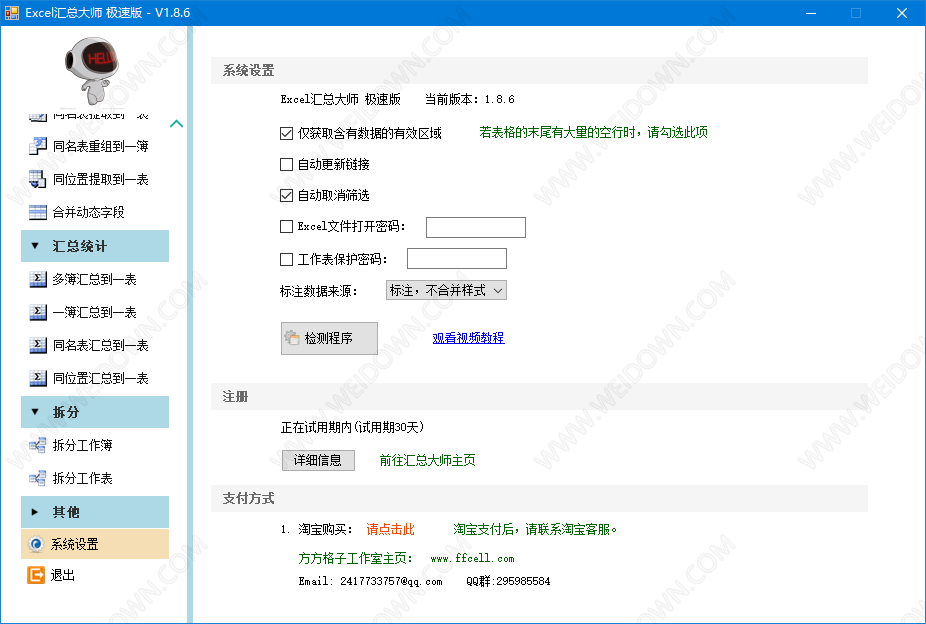The image size is (926, 624).
Task: Collapse the 拆分 section
Action: pos(94,412)
